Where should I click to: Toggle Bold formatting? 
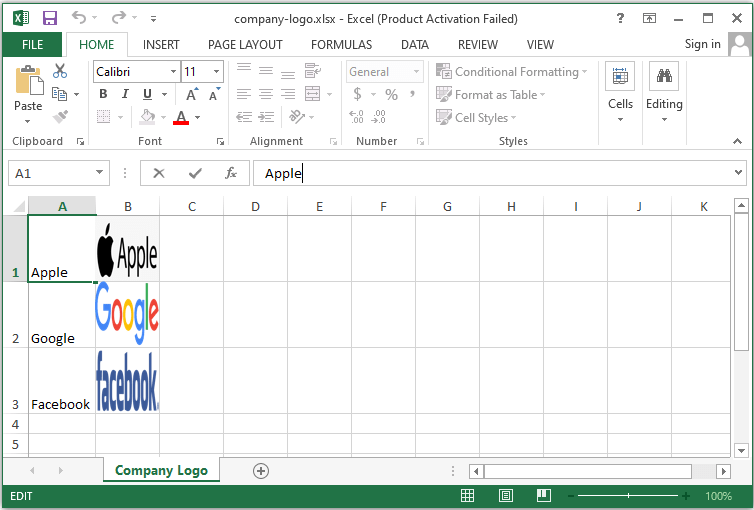pyautogui.click(x=103, y=94)
